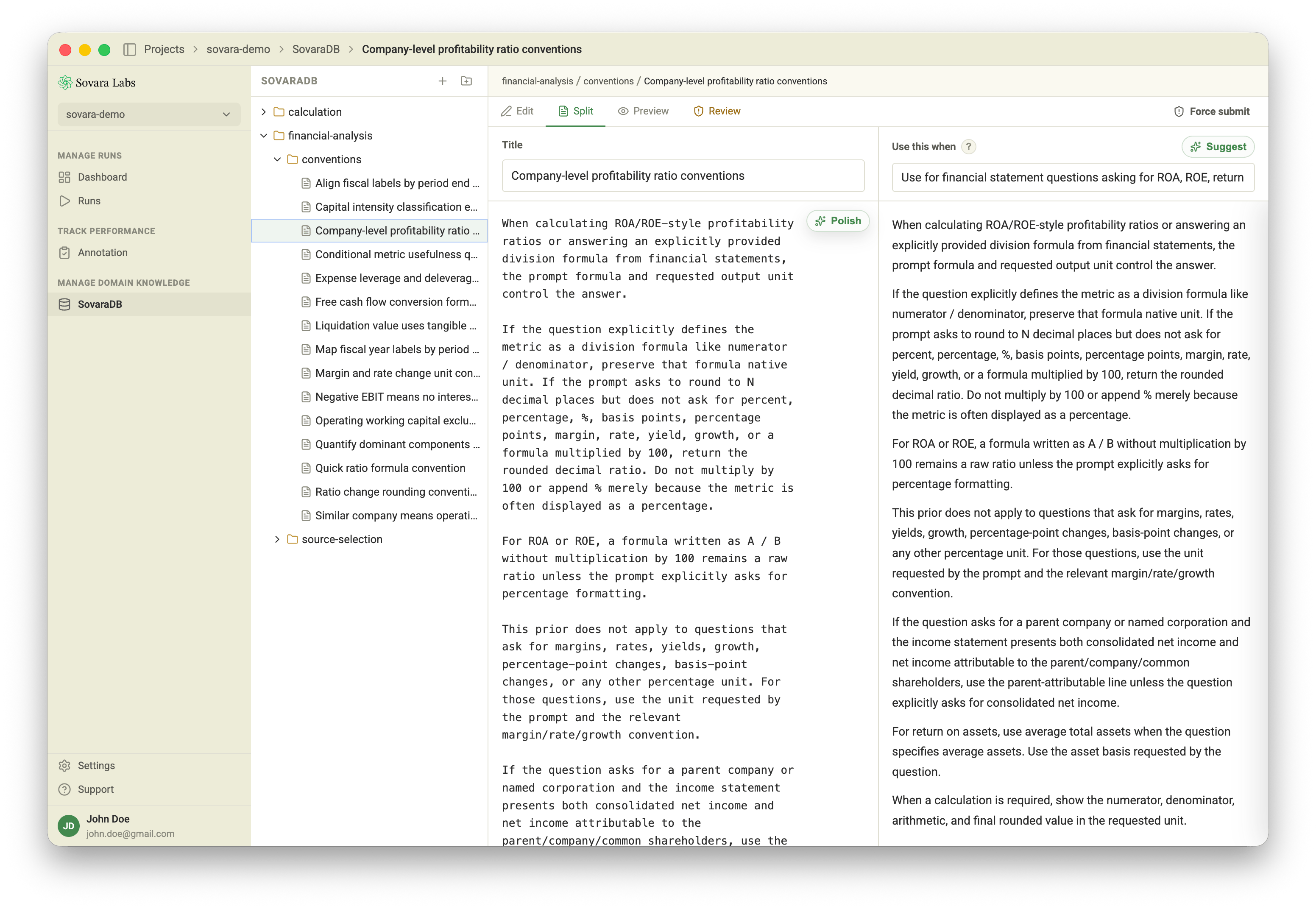Click the Suggest button
Image resolution: width=1316 pixels, height=909 pixels.
1218,147
